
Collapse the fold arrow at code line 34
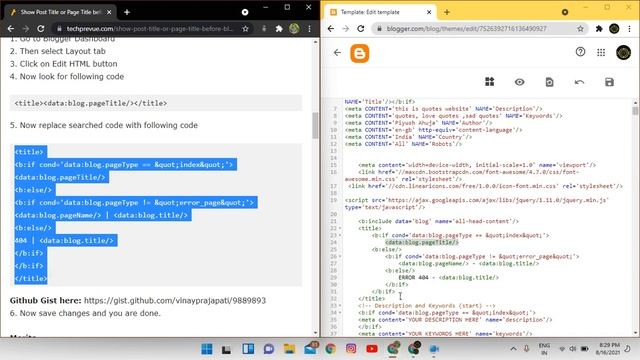point(340,313)
